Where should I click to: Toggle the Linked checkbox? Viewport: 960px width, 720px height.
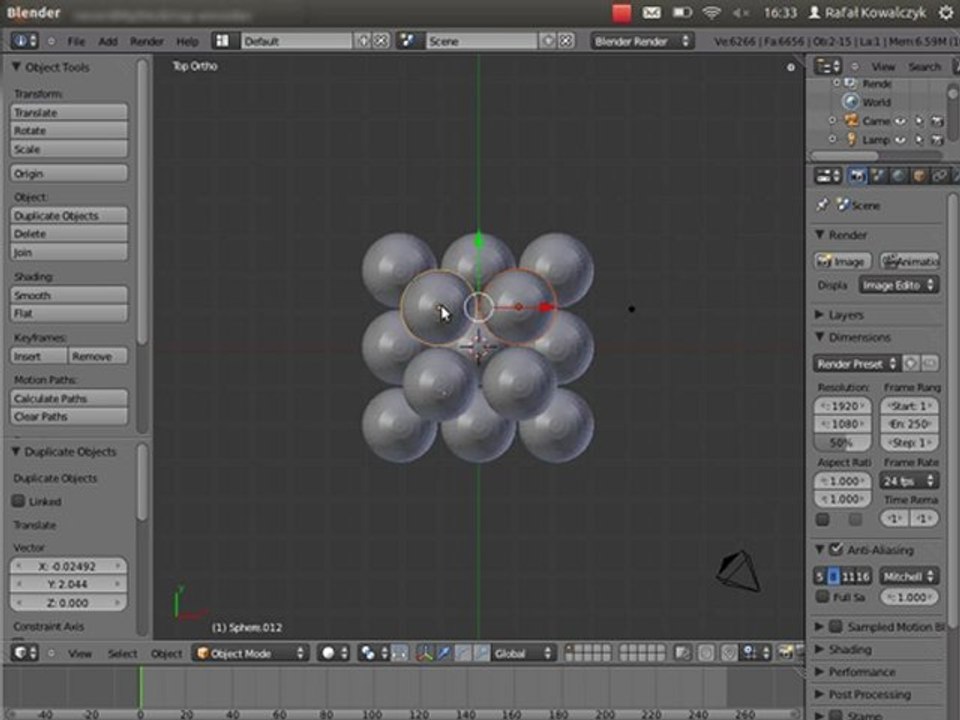18,501
